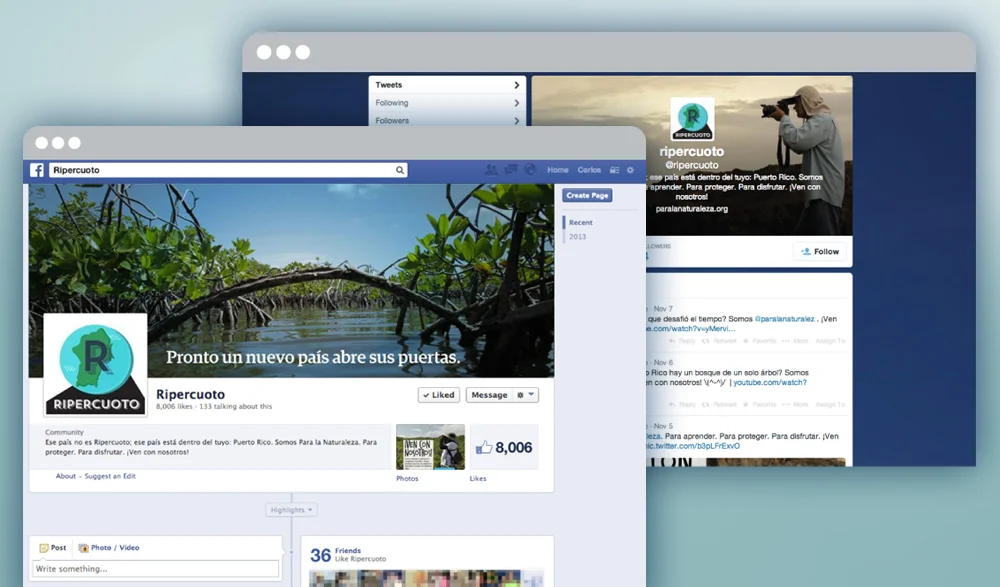Click the cover photo of mangroves
The image size is (1000, 587).
(x=291, y=281)
